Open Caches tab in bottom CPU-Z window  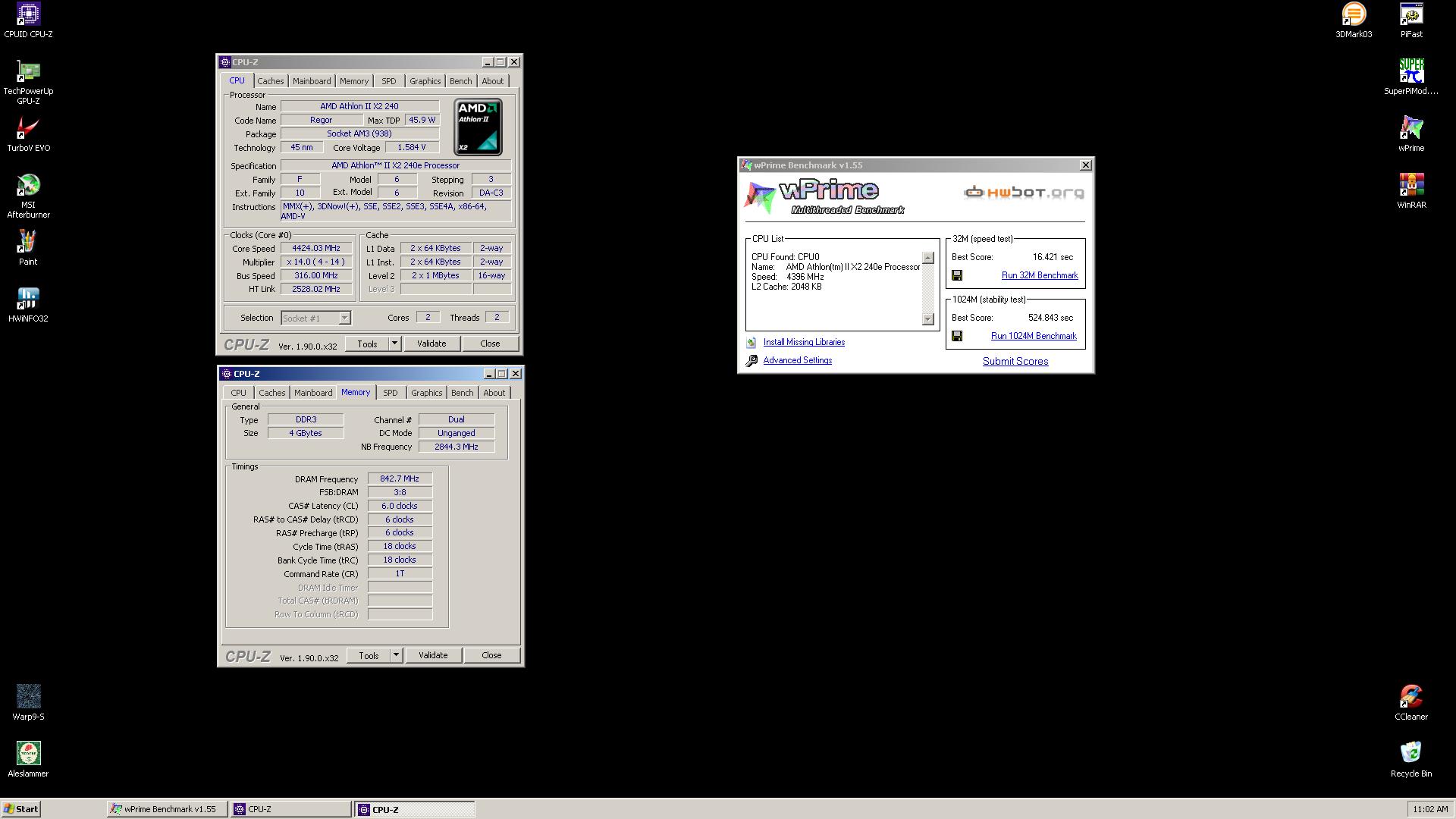click(271, 393)
